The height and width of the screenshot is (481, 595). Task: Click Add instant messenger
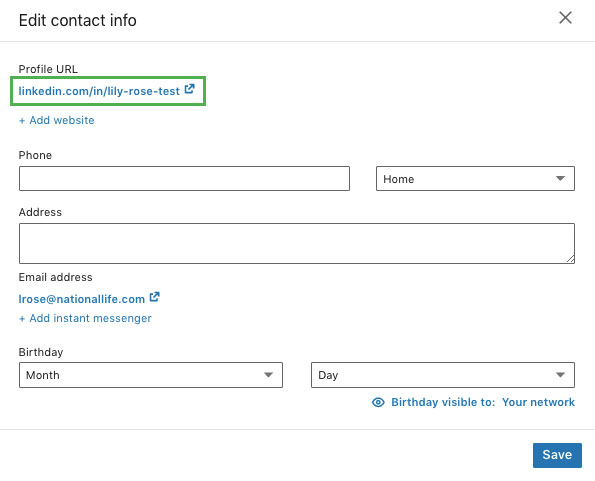point(85,318)
